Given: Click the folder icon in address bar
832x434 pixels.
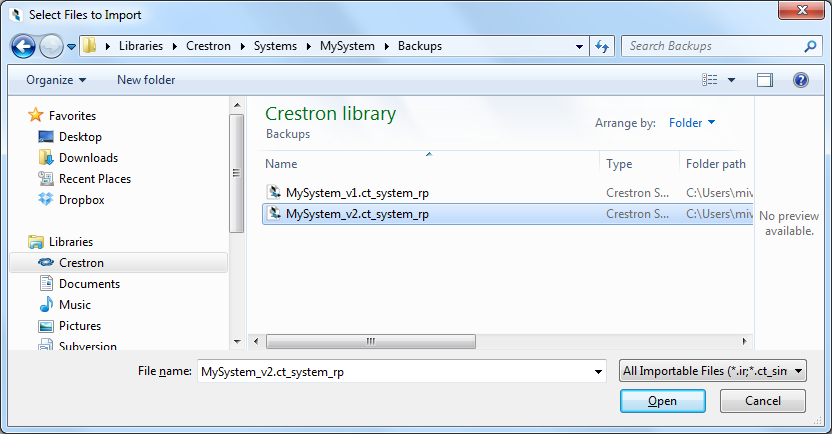Looking at the screenshot, I should click(x=90, y=46).
